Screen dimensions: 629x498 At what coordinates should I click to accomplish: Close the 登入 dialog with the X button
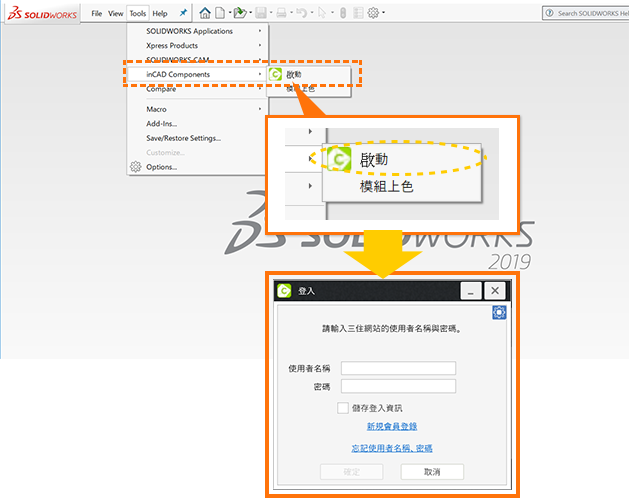pos(495,291)
